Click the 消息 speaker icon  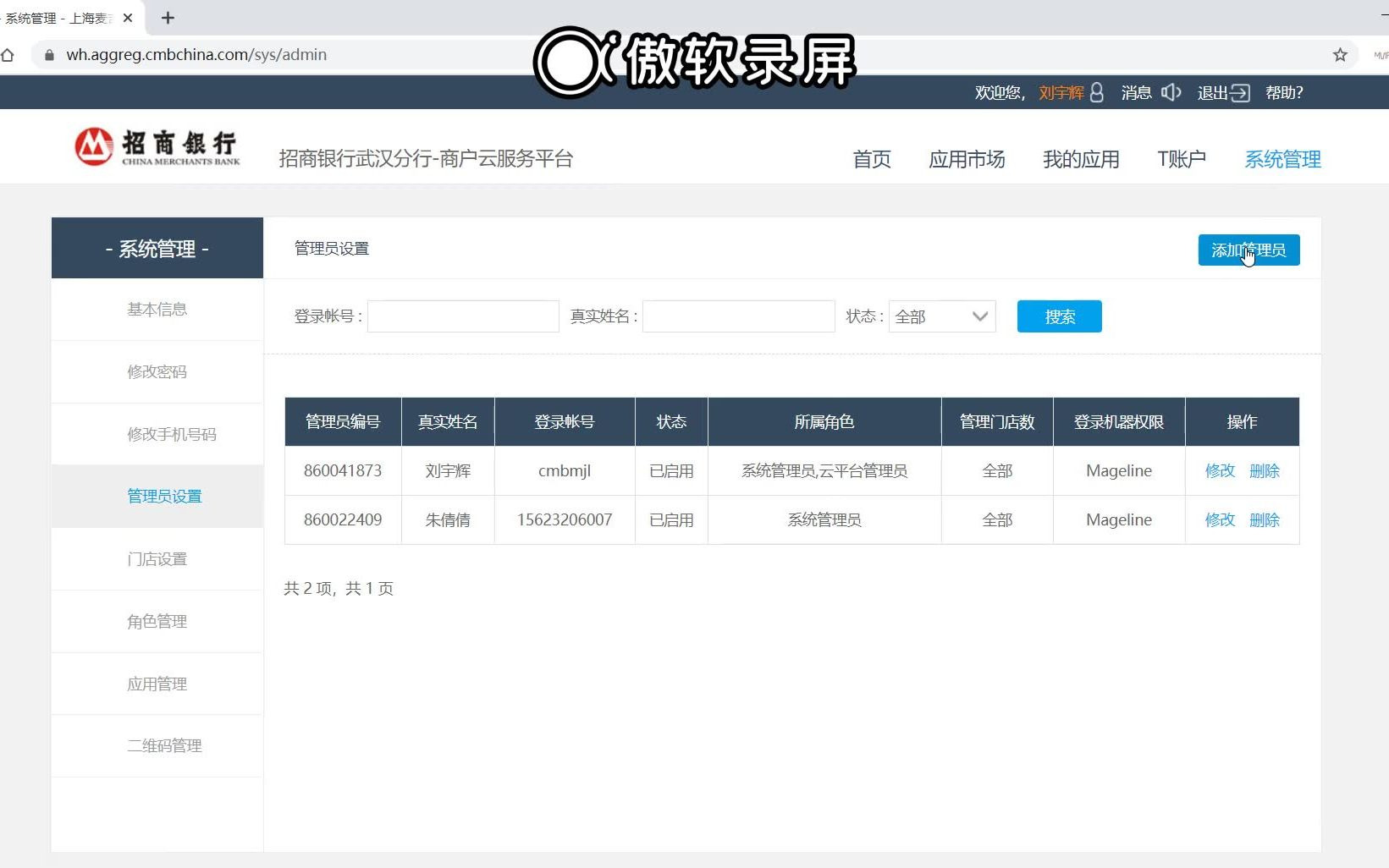click(x=1171, y=92)
